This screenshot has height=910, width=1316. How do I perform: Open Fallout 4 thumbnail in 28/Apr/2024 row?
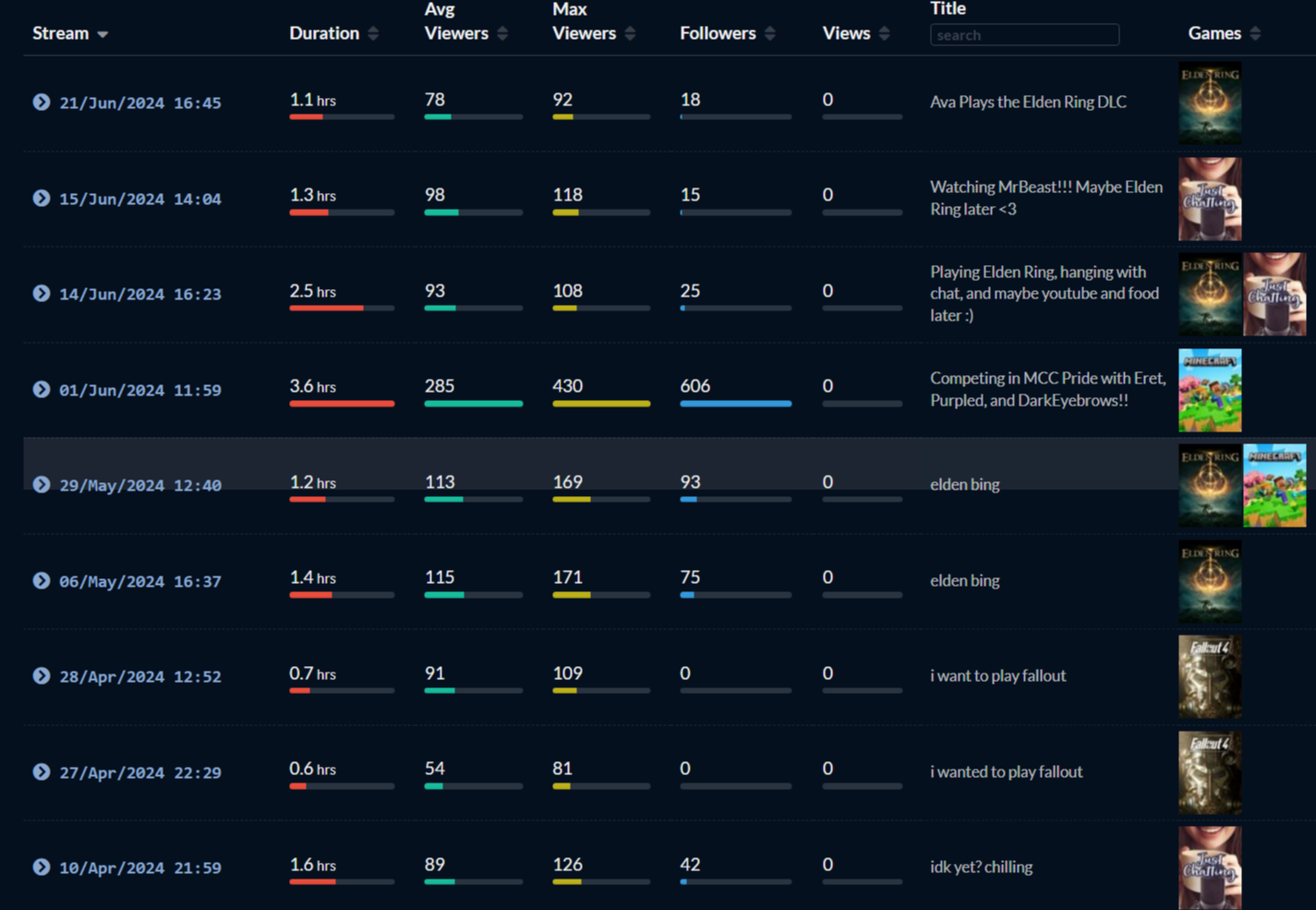click(1210, 676)
